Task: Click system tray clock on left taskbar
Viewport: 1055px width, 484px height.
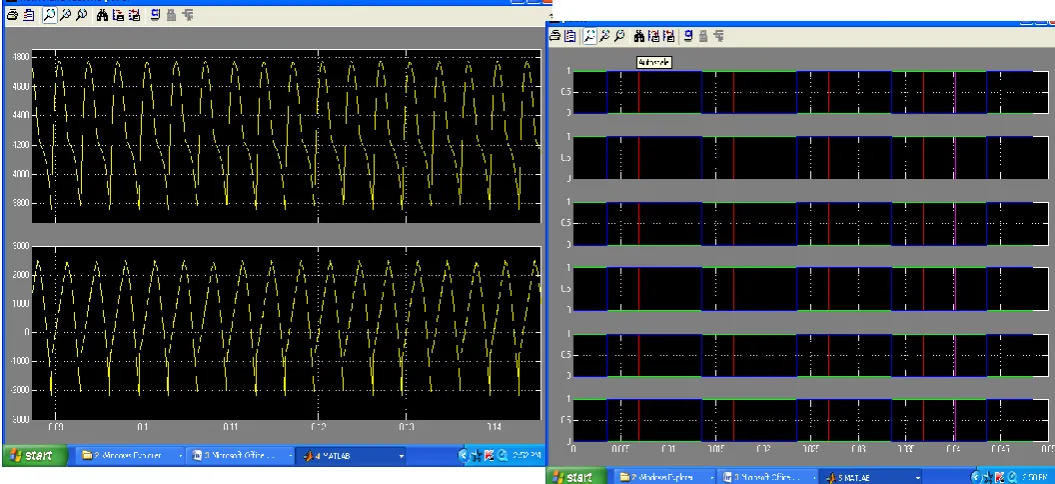Action: [x=525, y=456]
